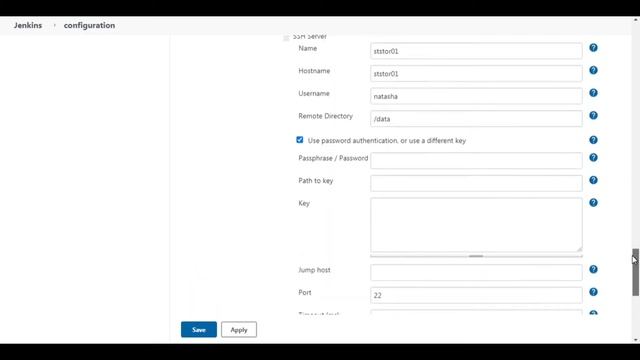Focus the Passphrase / Password field

click(476, 161)
